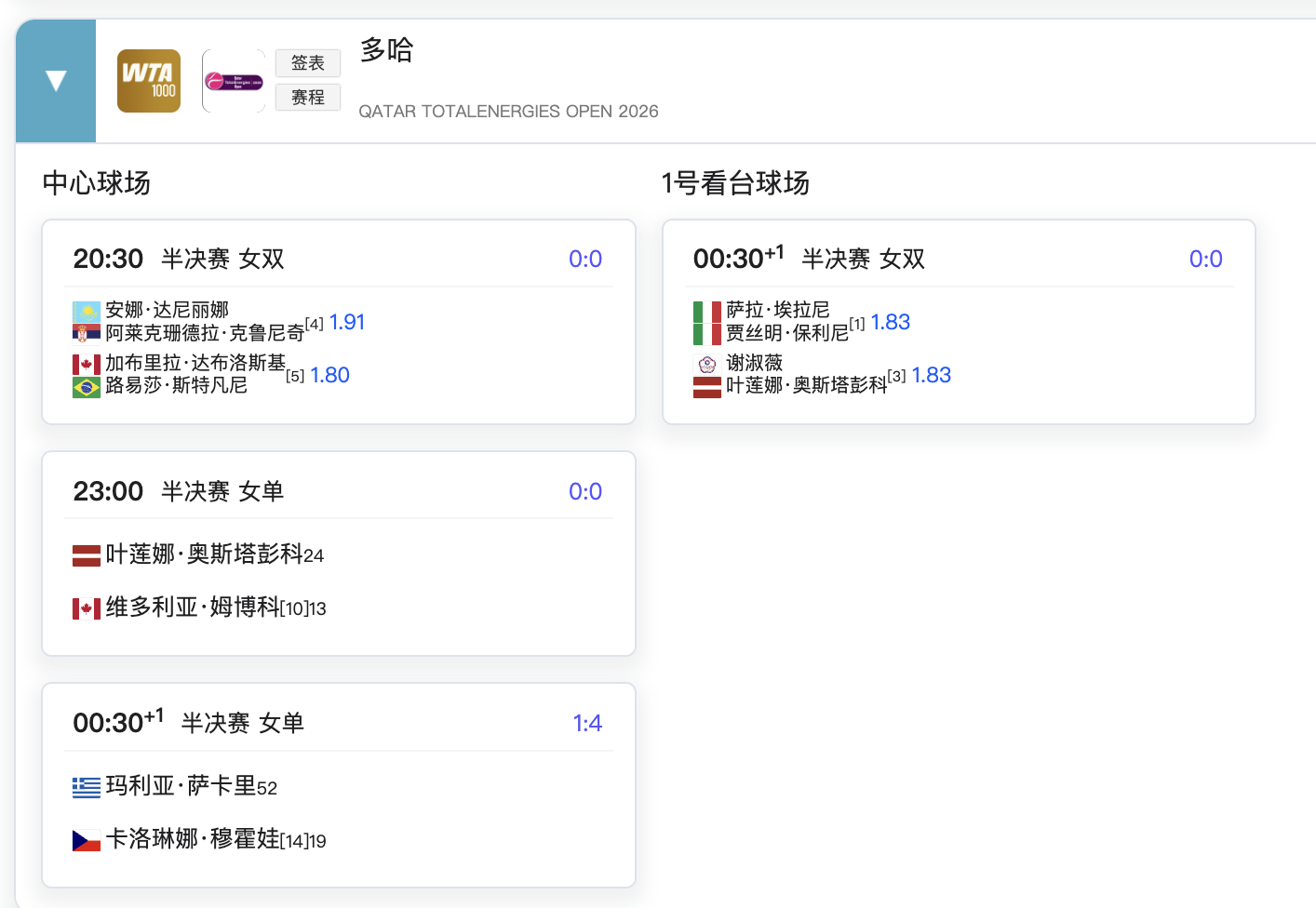Select odds 1.91 for 达尼丽娜 pair

click(346, 321)
